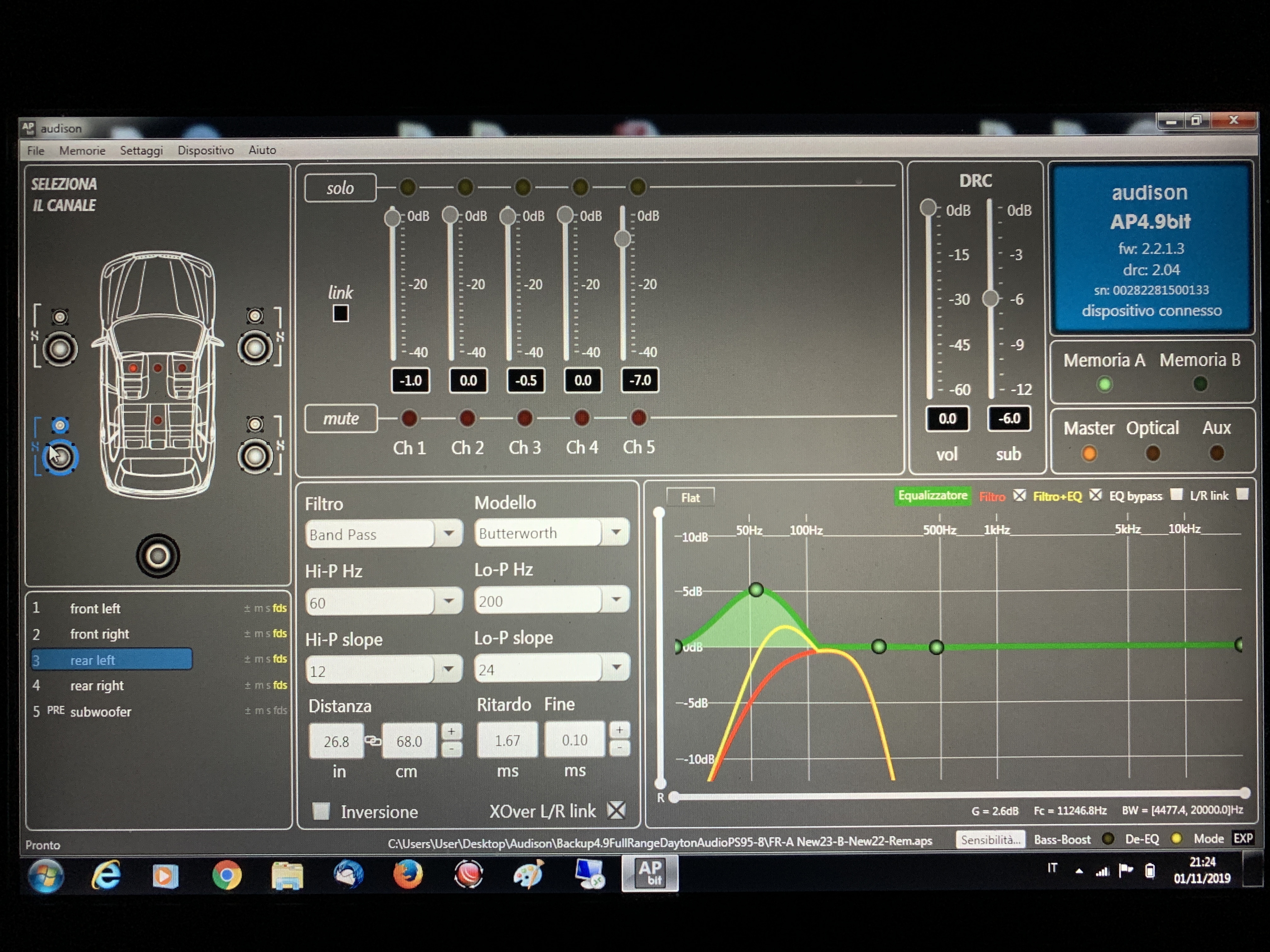Click the Equalizzatore button
Viewport: 1270px width, 952px height.
932,495
